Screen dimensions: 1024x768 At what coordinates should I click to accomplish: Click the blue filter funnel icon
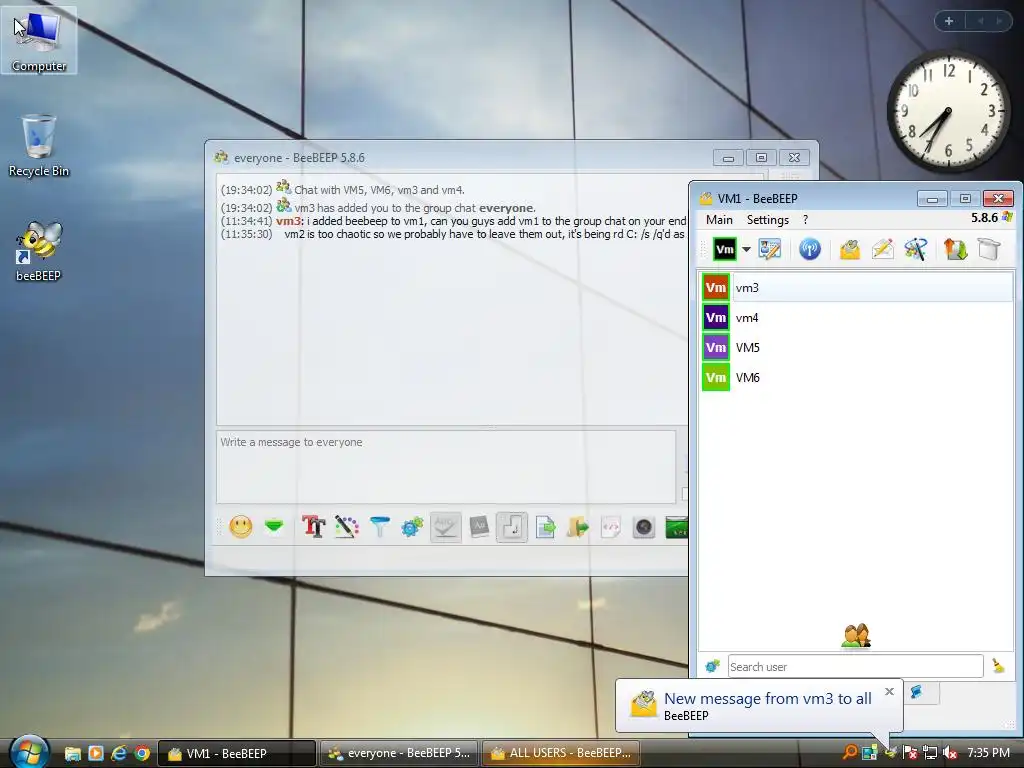(379, 526)
